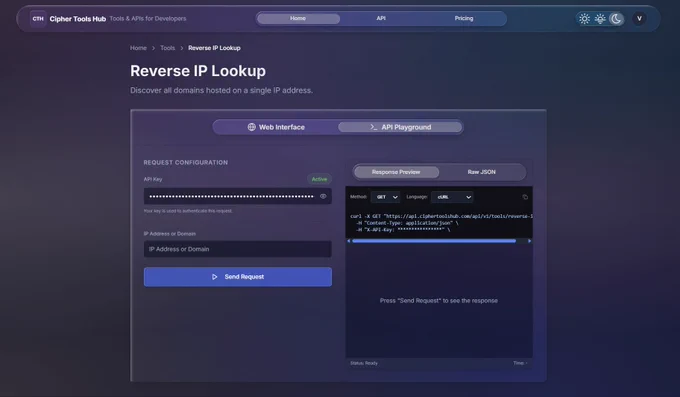Open the Method GET dropdown
Screen dimensions: 680x397
click(x=386, y=197)
